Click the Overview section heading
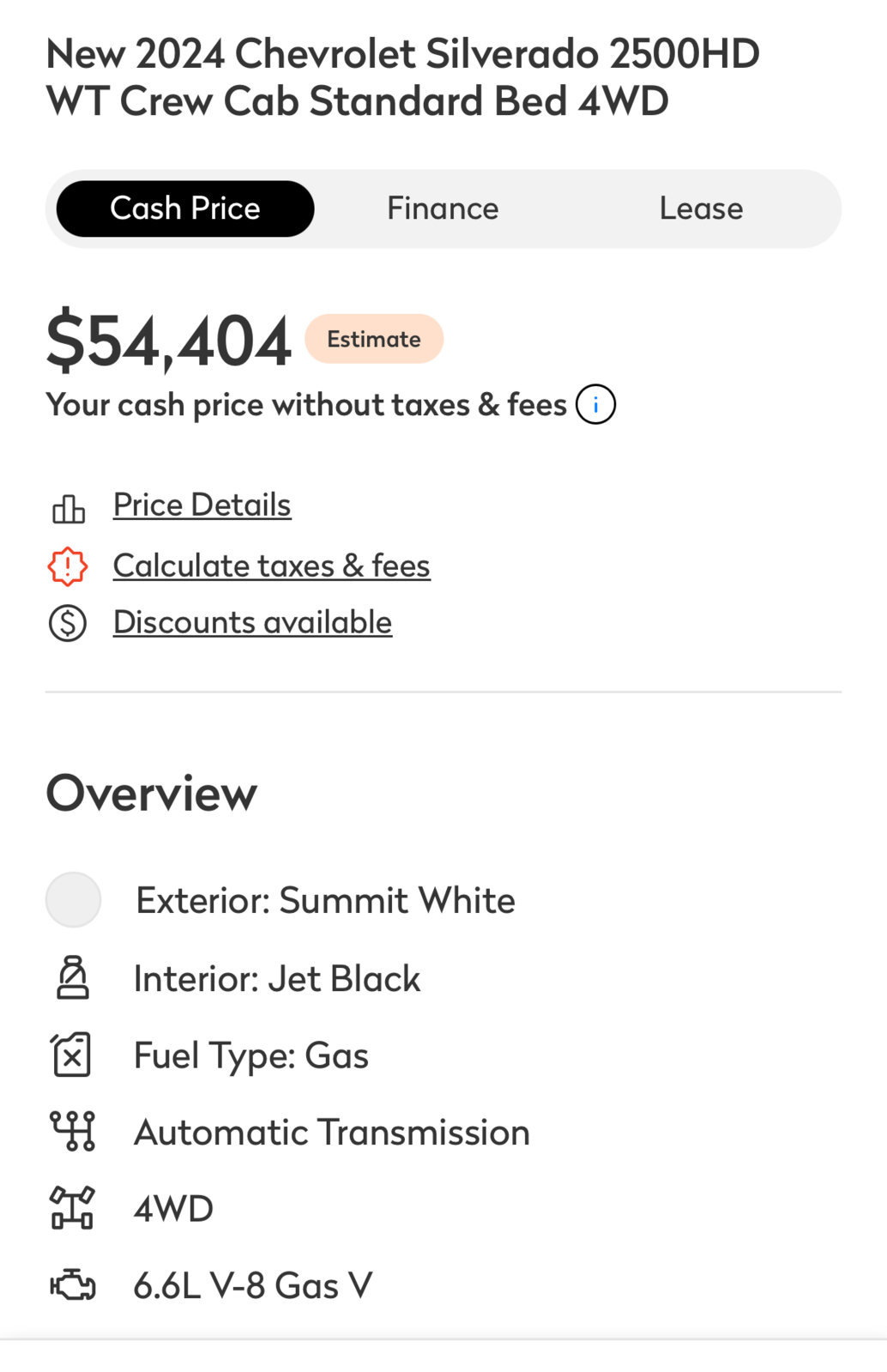887x1372 pixels. point(152,793)
